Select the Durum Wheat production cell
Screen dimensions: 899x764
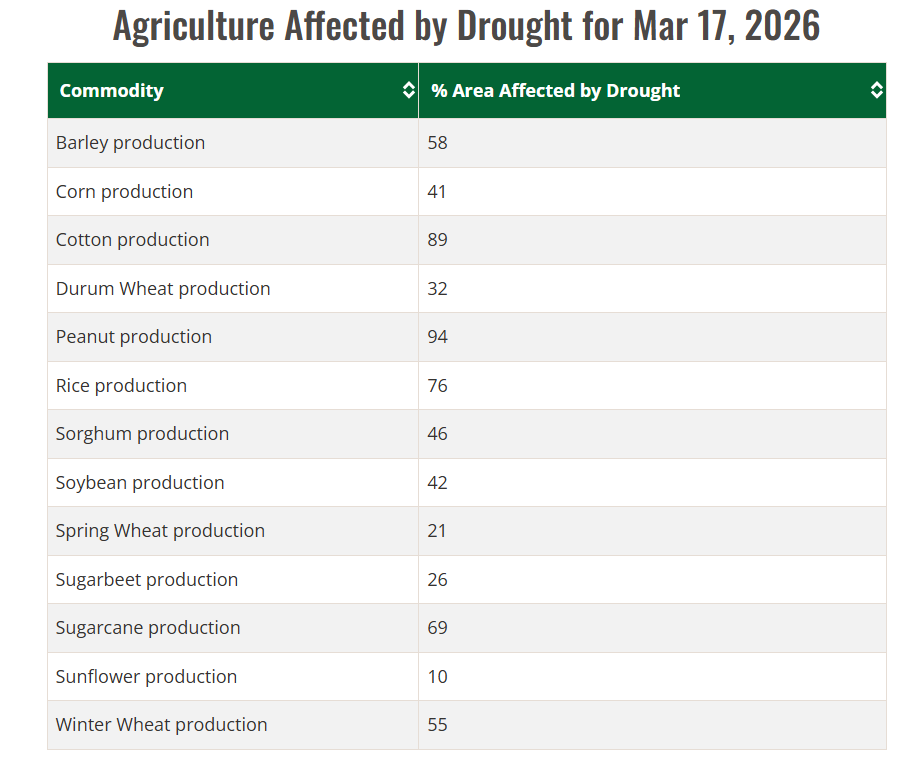pos(163,289)
